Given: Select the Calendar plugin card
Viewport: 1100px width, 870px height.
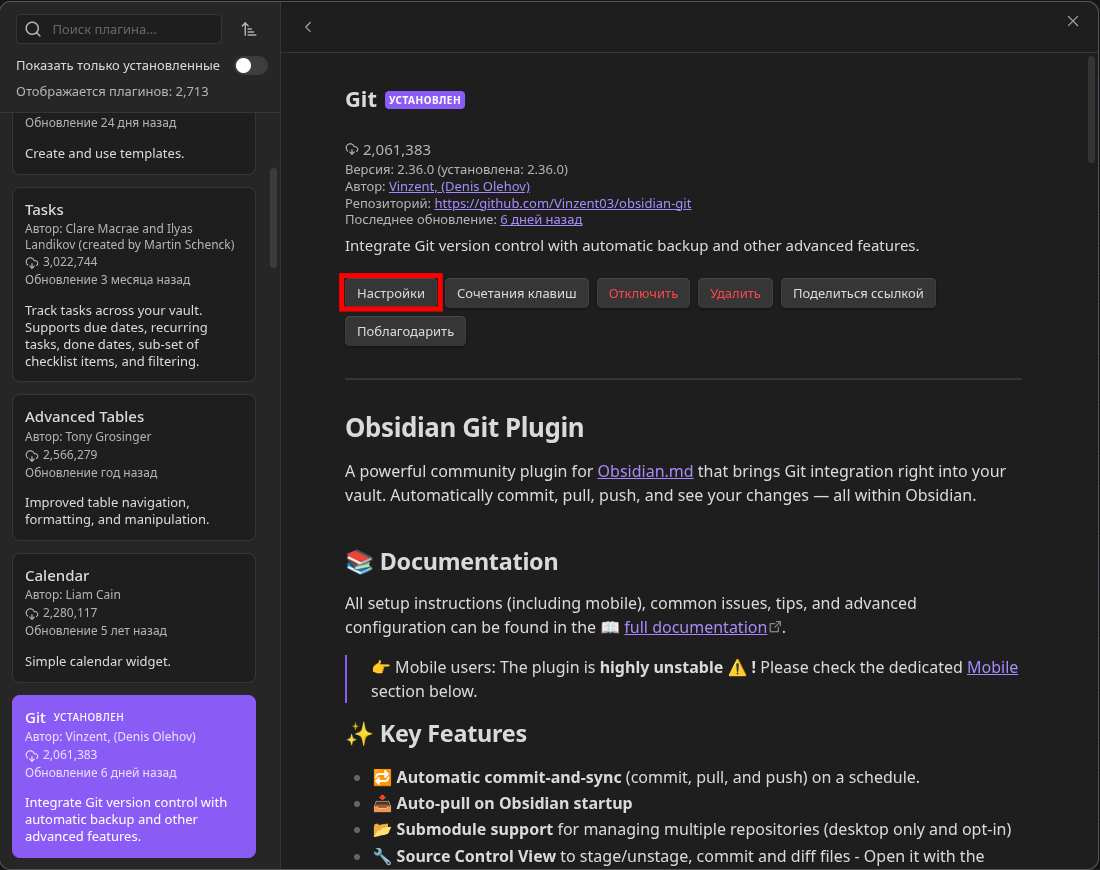Looking at the screenshot, I should (133, 618).
